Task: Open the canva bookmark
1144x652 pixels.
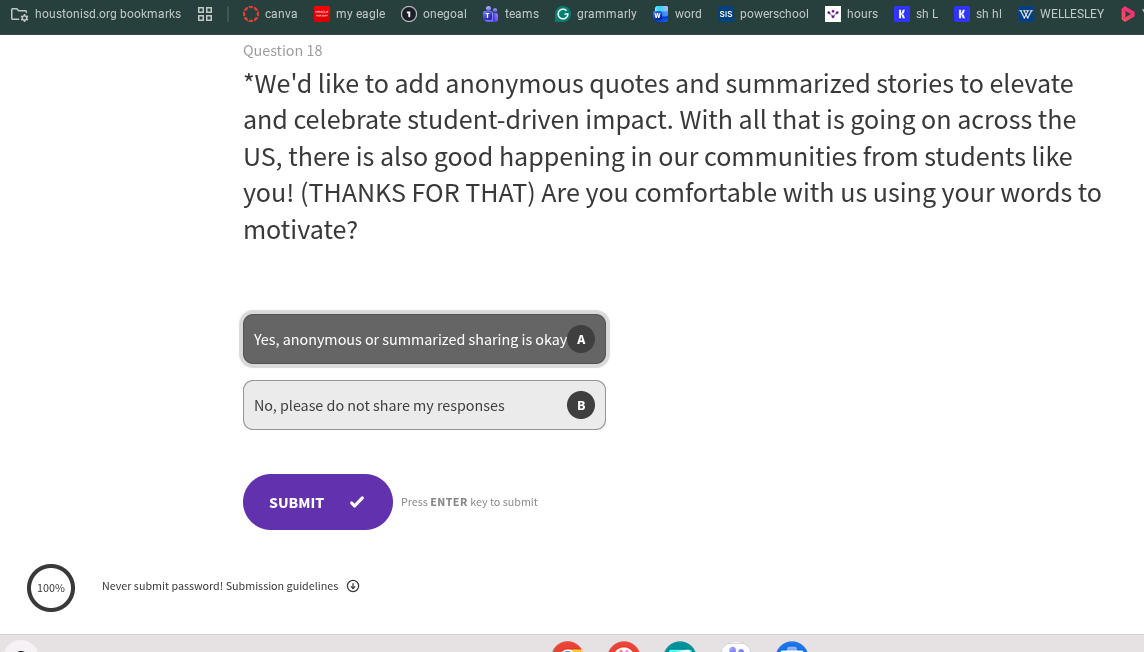Action: tap(270, 14)
